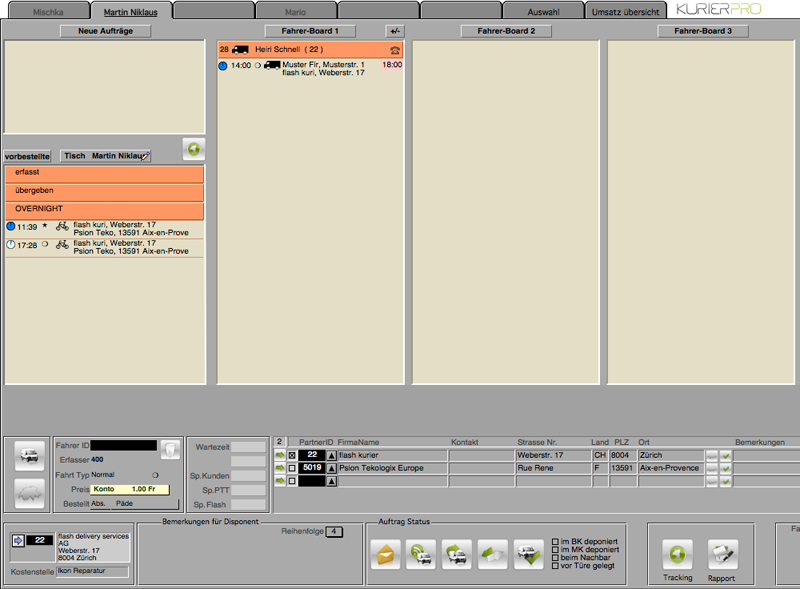Switch to the Martin Niklaus tab
The width and height of the screenshot is (800, 589).
click(131, 11)
